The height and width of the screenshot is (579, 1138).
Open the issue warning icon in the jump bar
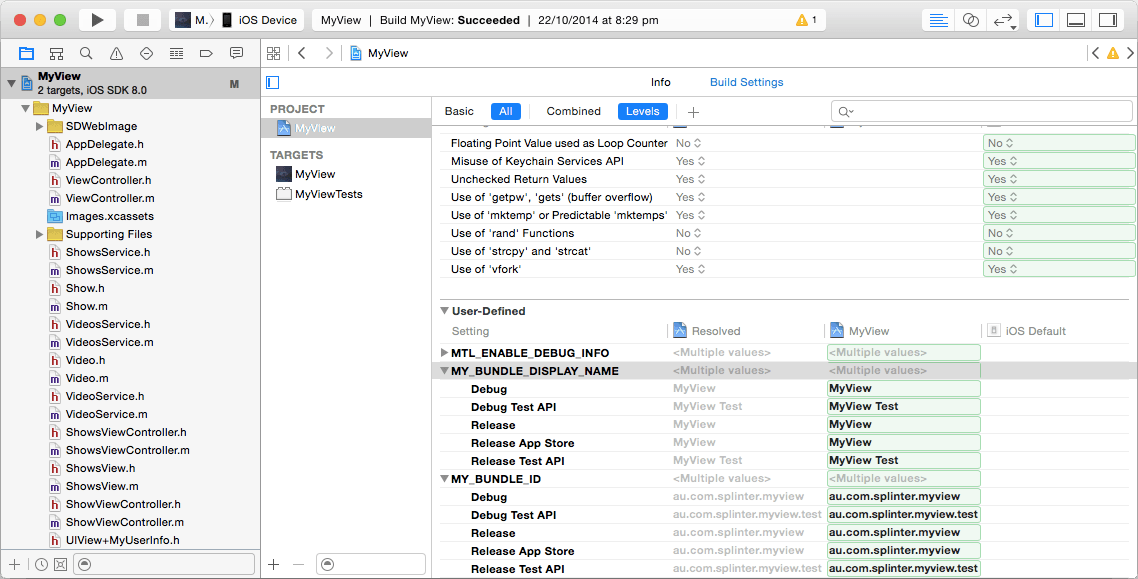[1113, 53]
